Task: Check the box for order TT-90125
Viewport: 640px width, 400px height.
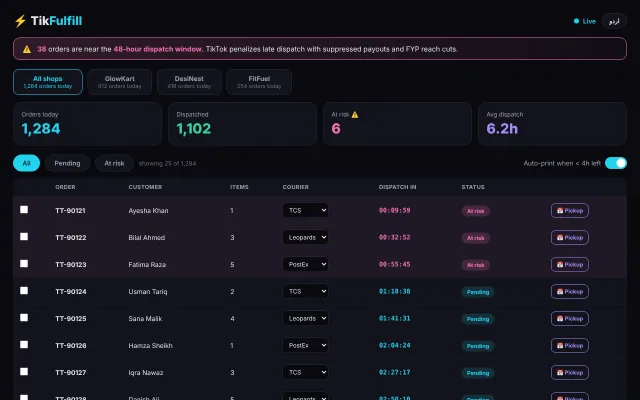Action: [24, 318]
